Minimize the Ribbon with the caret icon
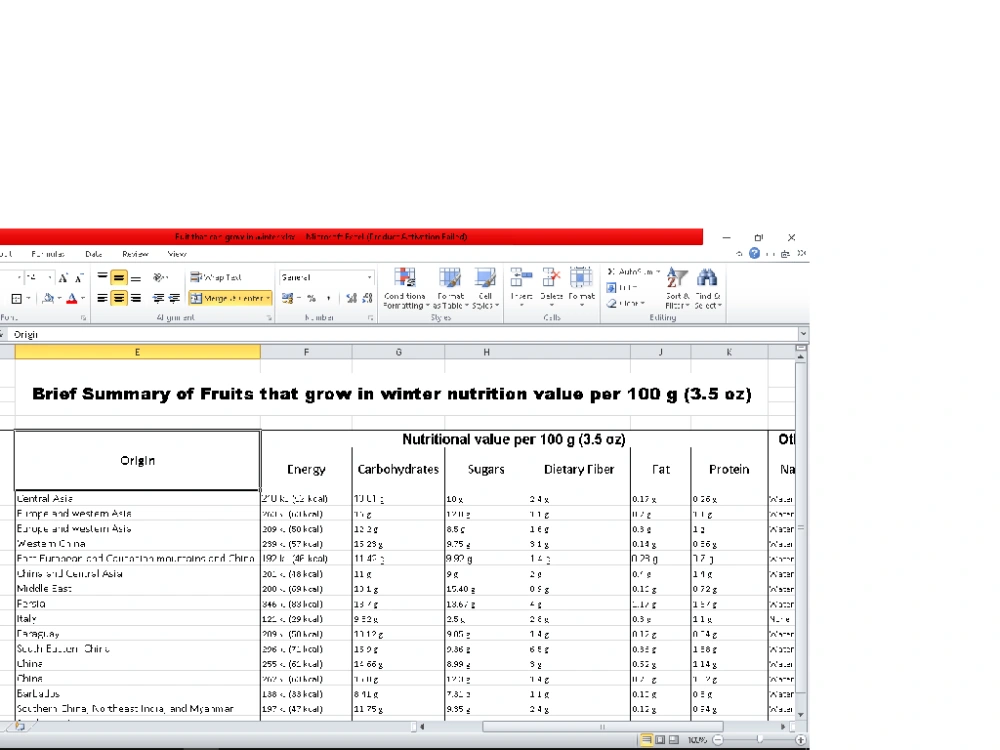Image resolution: width=1000 pixels, height=750 pixels. point(739,254)
